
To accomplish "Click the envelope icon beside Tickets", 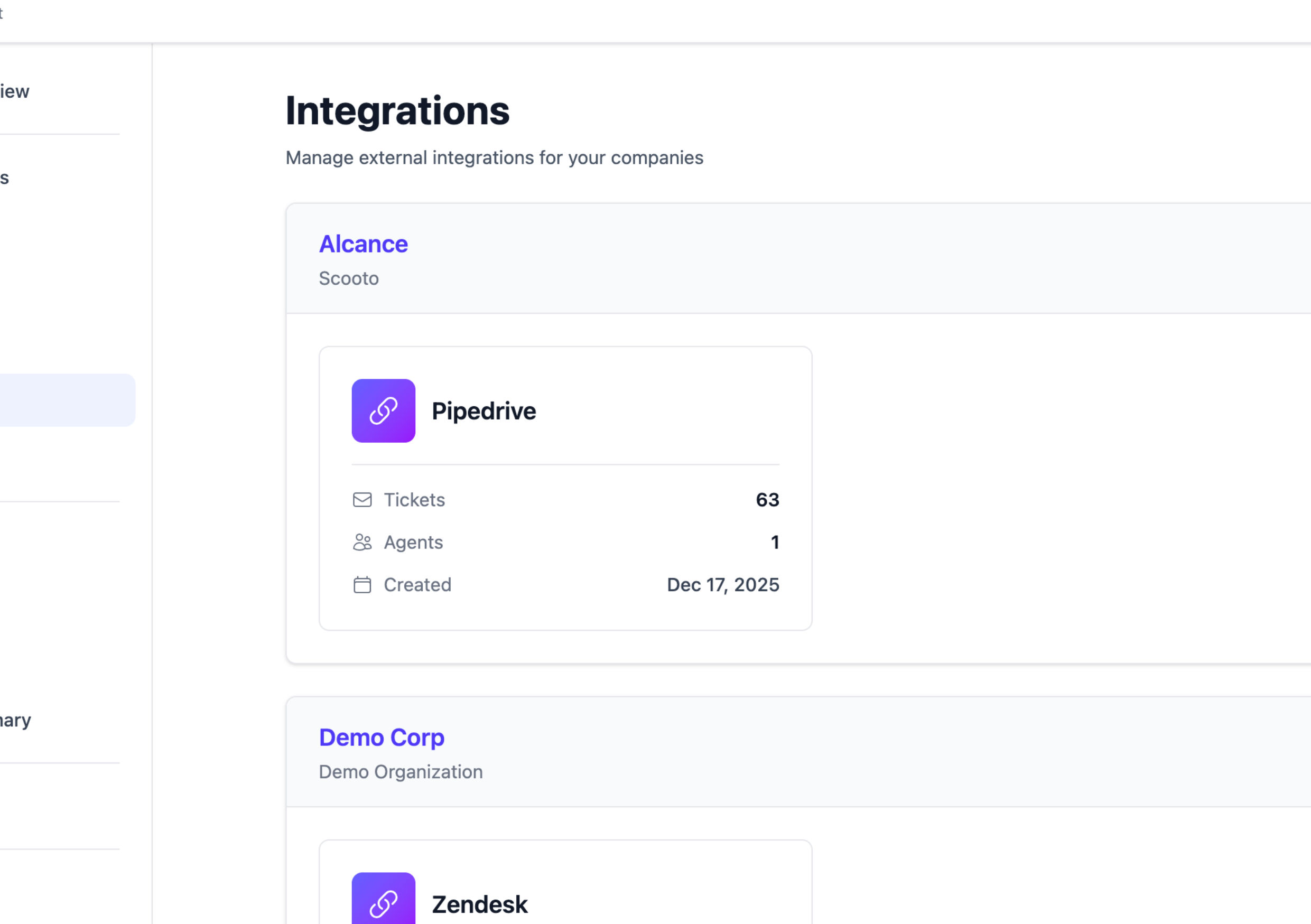I will point(362,499).
